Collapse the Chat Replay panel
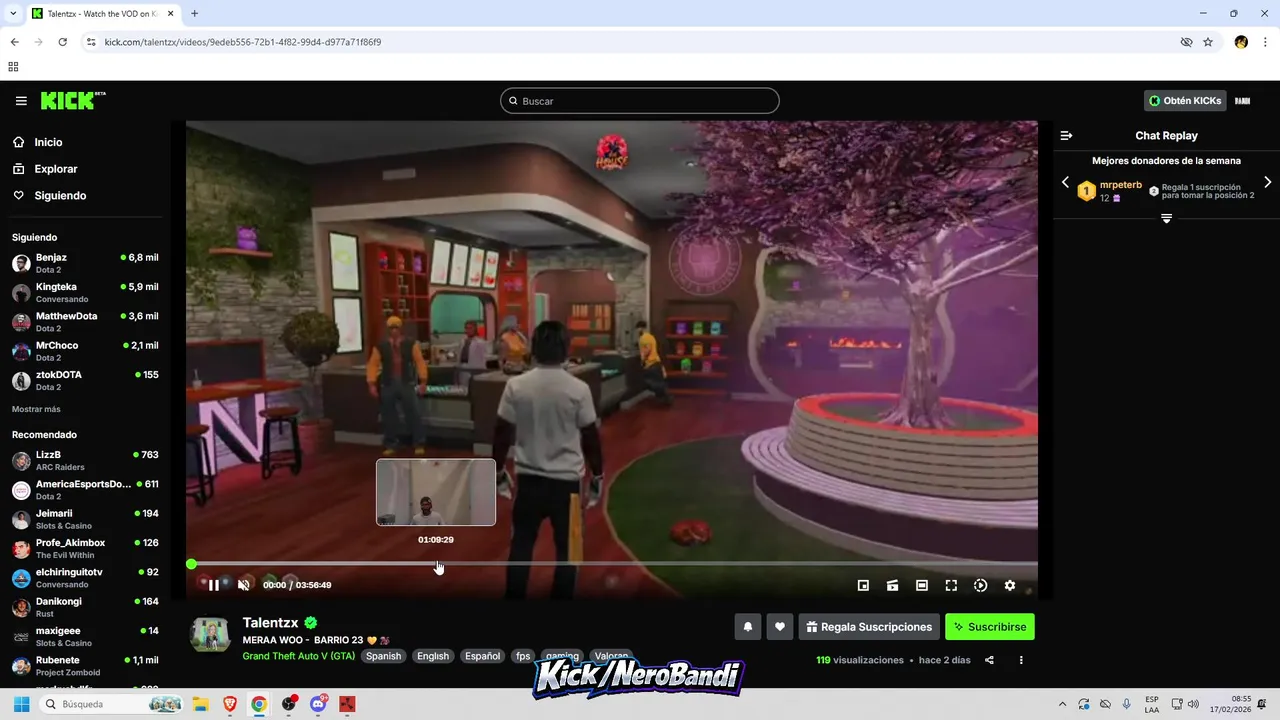The height and width of the screenshot is (720, 1280). pyautogui.click(x=1066, y=136)
